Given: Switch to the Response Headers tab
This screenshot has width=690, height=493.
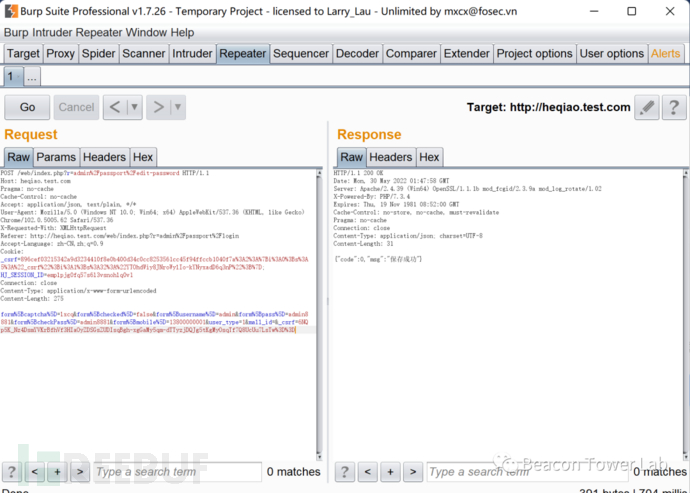Looking at the screenshot, I should [x=391, y=157].
